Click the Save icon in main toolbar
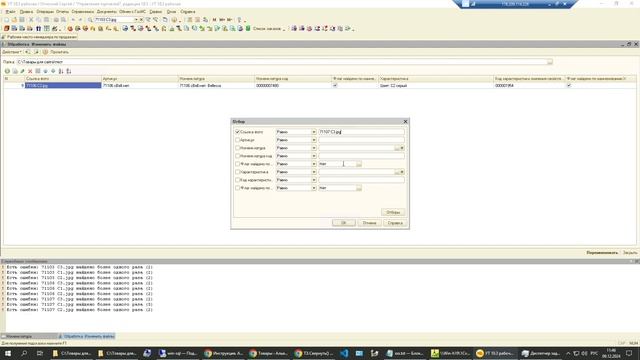This screenshot has width=640, height=360. click(x=22, y=20)
